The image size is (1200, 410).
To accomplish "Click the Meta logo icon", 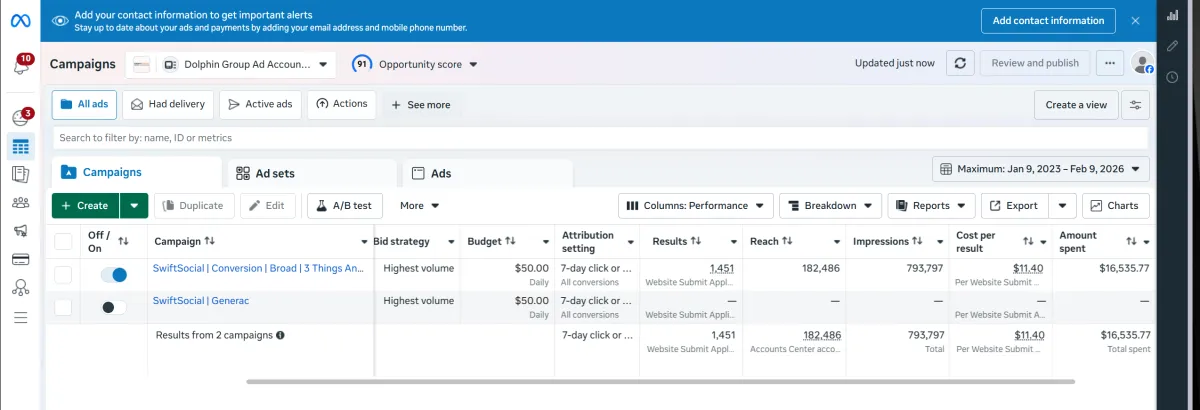I will 20,21.
